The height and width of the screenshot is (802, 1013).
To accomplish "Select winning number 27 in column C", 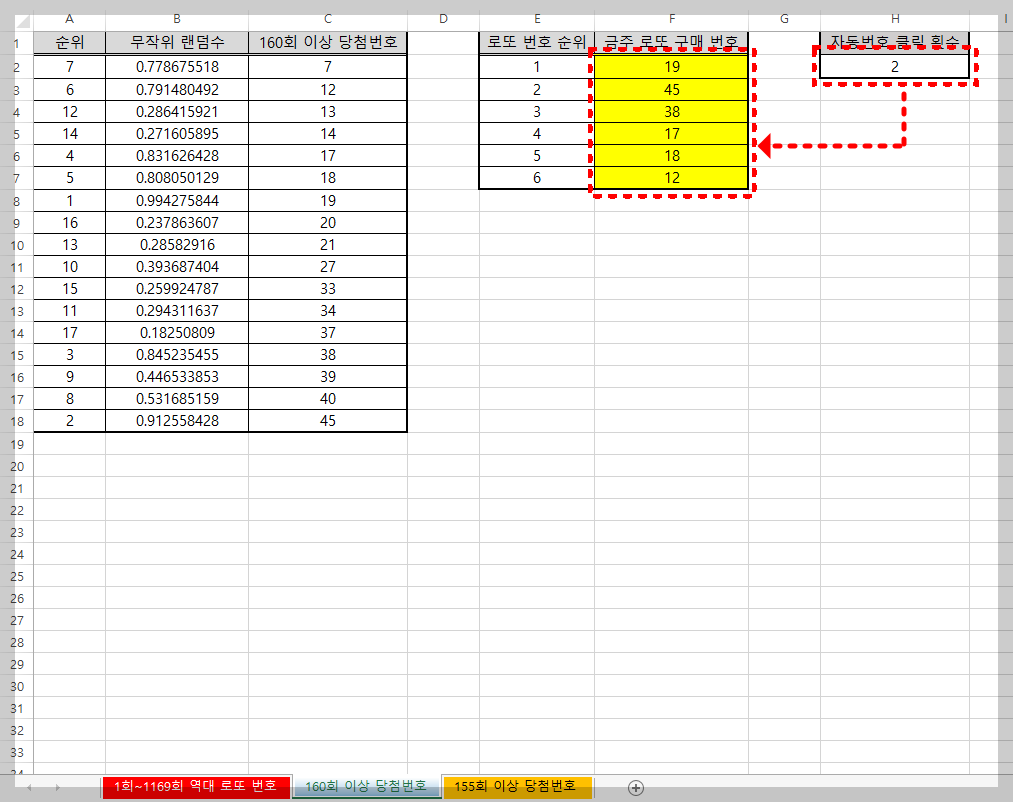I will (x=328, y=266).
